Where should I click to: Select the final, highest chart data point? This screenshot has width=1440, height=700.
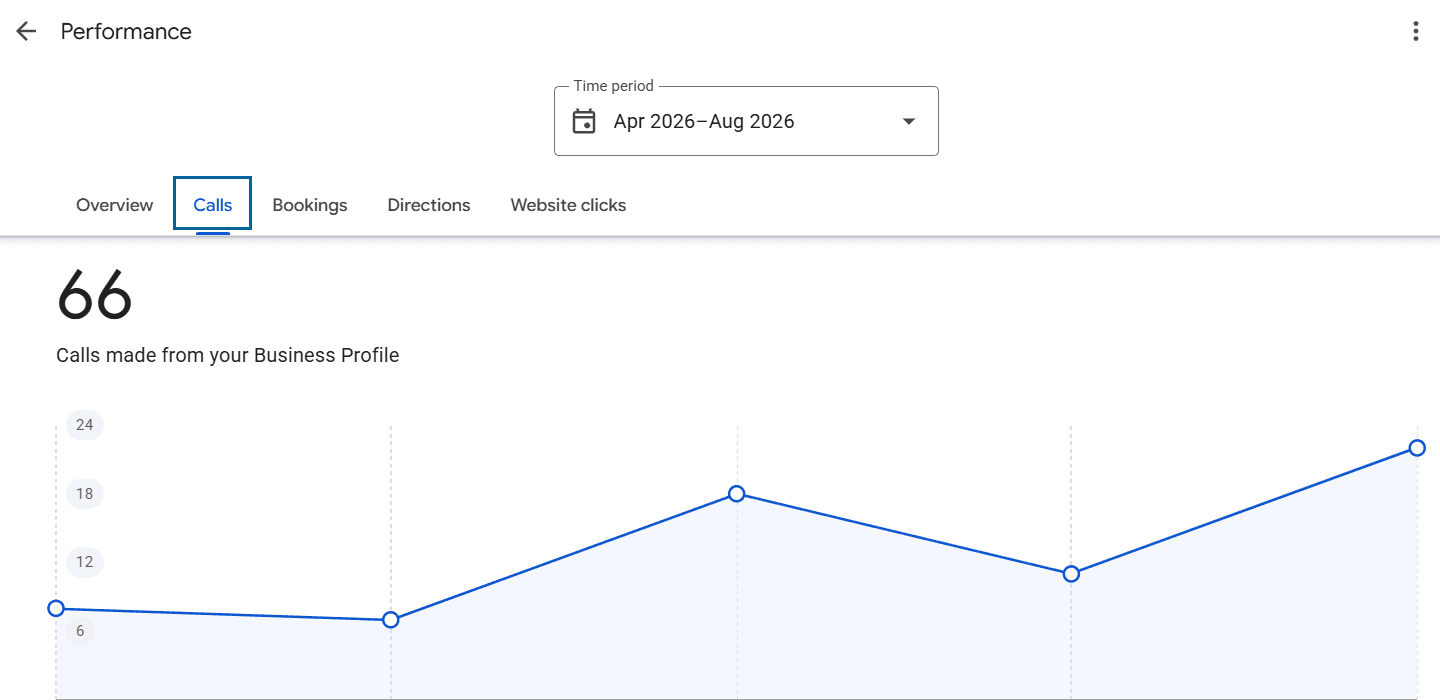[x=1417, y=447]
